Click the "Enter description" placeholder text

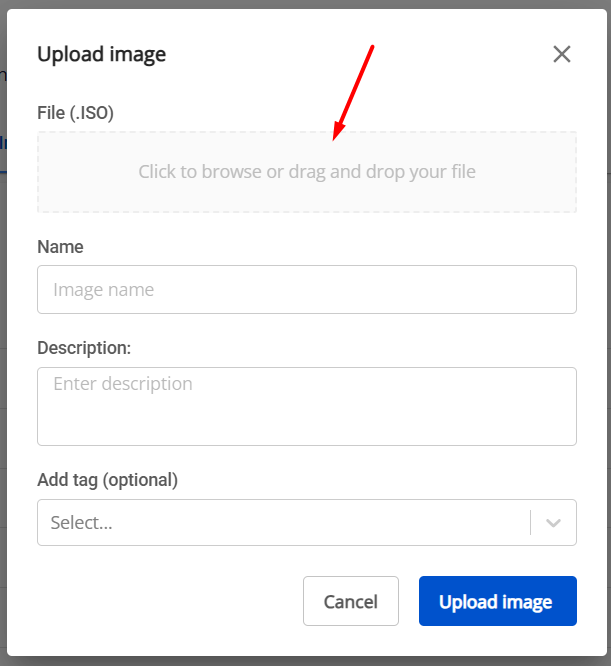[x=122, y=384]
